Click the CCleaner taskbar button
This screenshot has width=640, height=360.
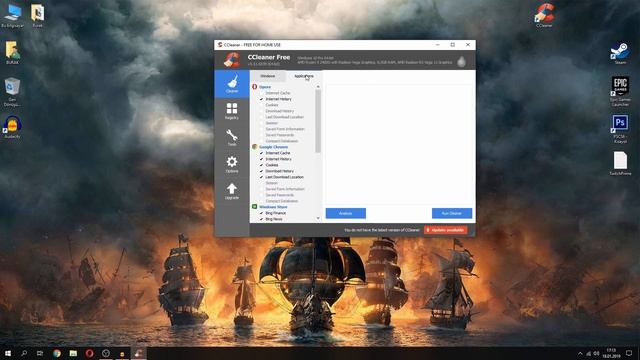pyautogui.click(x=138, y=353)
